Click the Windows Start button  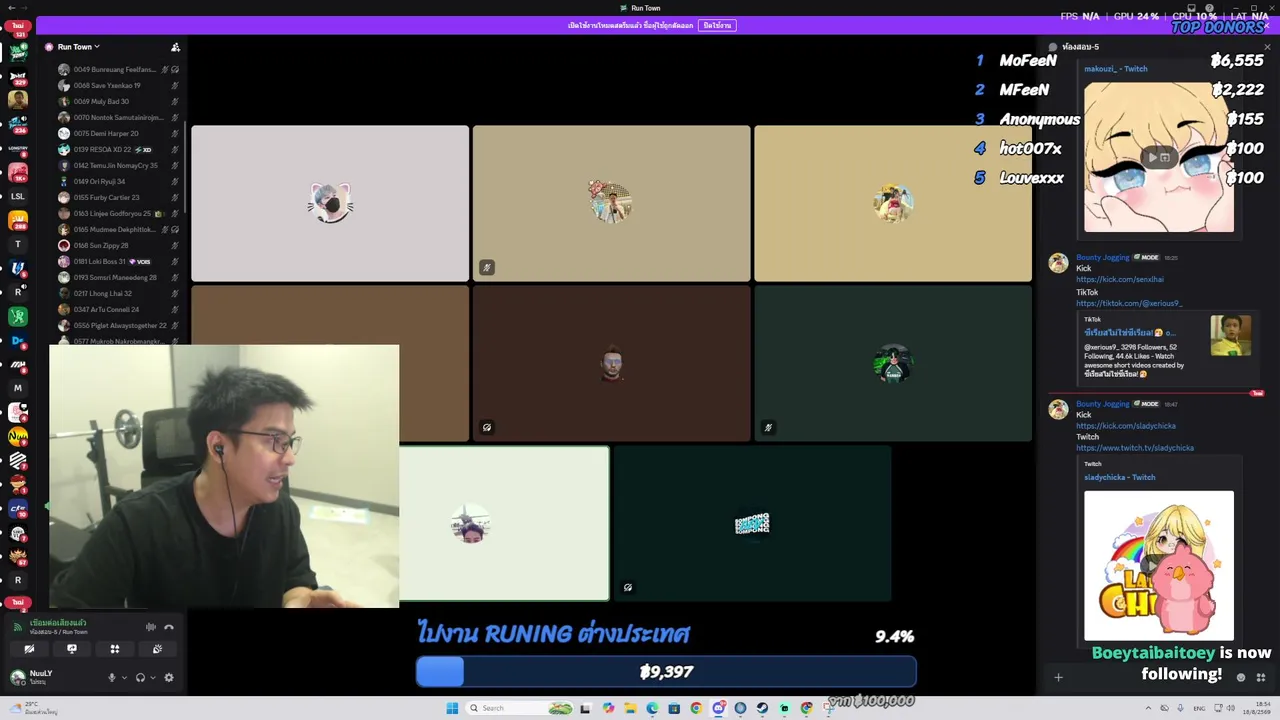coord(452,708)
